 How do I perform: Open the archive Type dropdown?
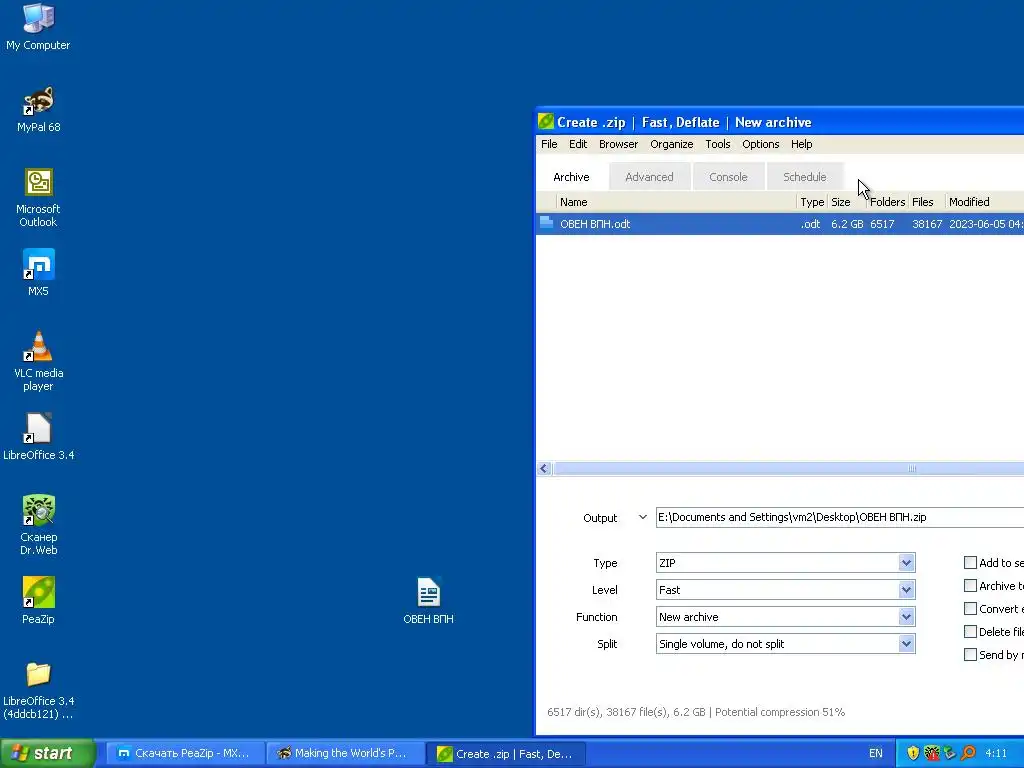906,562
